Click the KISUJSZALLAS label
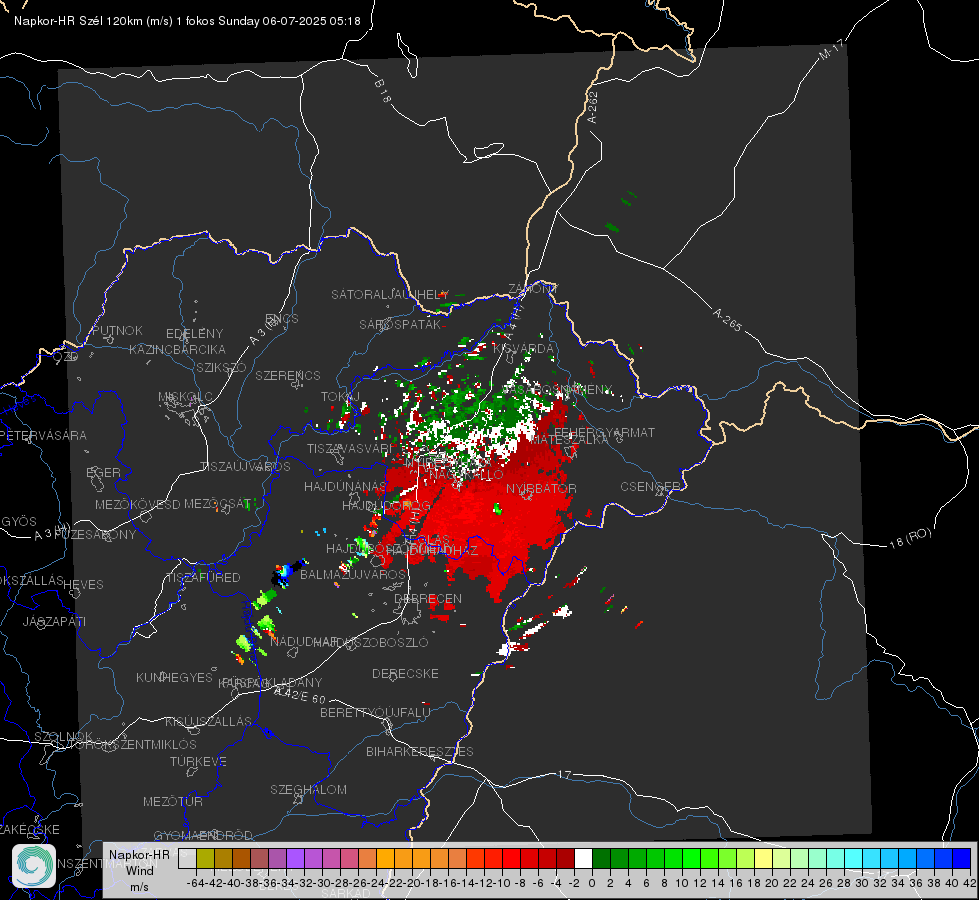The height and width of the screenshot is (900, 979). [209, 721]
